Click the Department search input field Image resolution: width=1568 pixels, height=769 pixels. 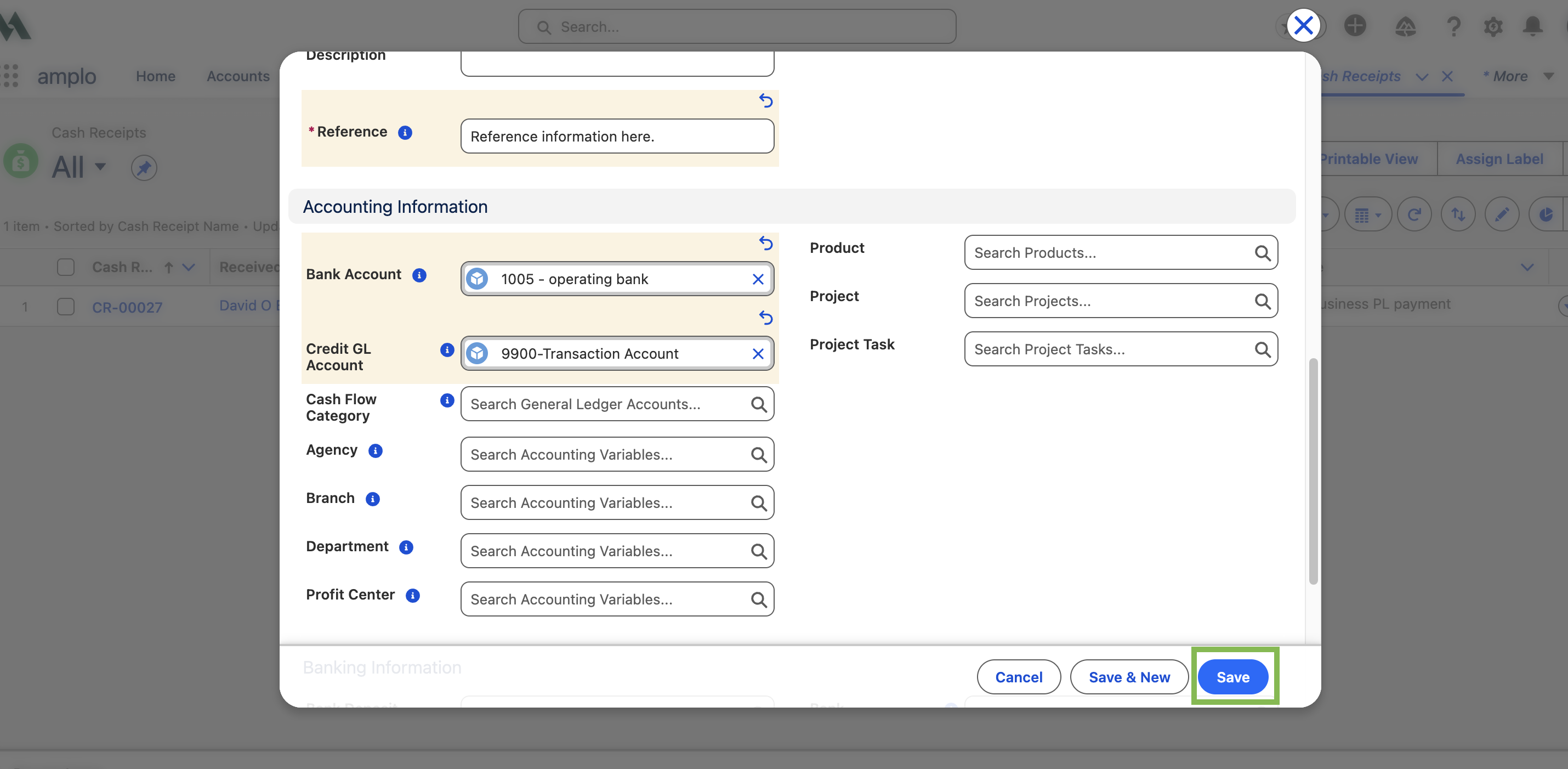[617, 550]
